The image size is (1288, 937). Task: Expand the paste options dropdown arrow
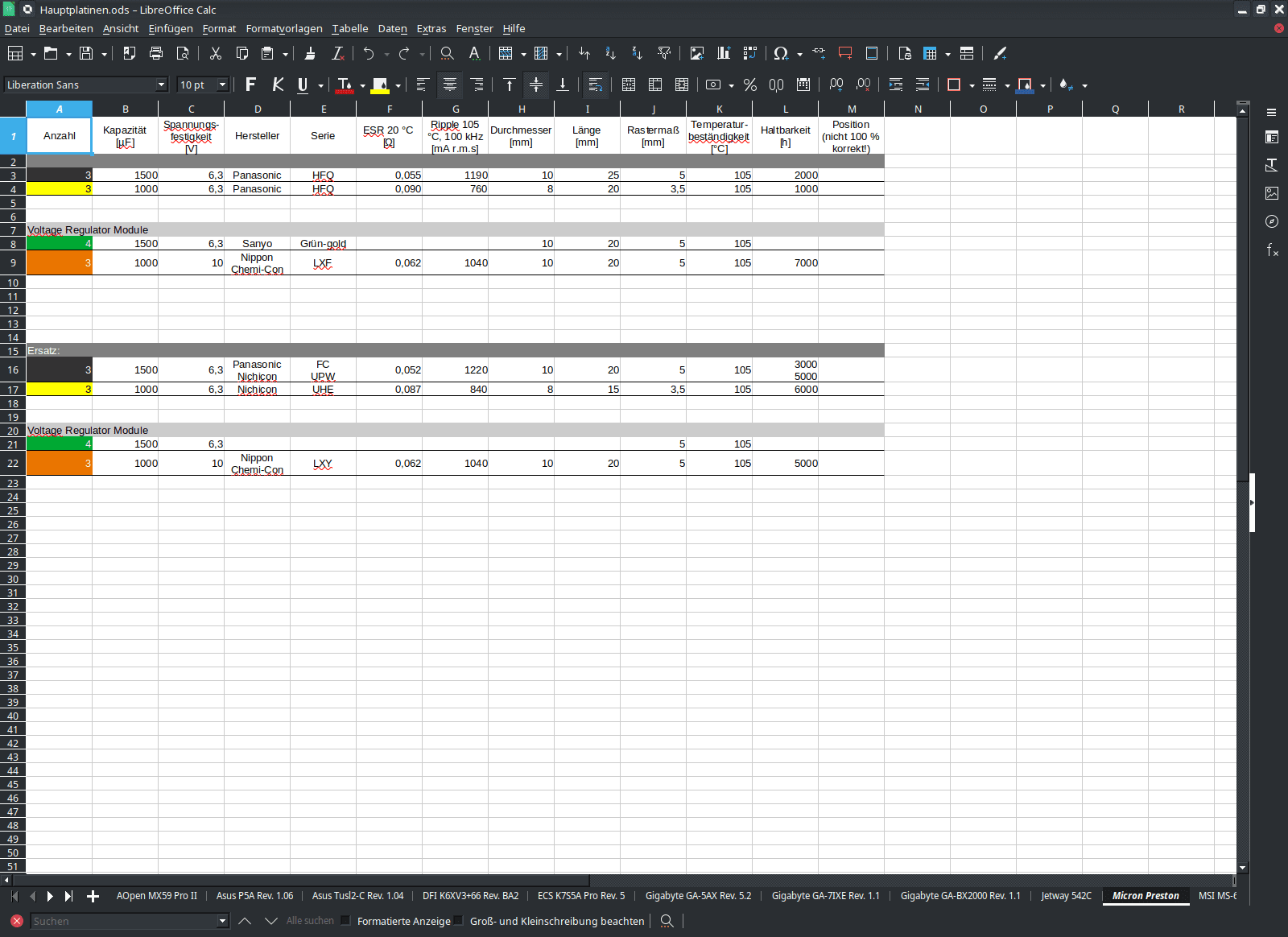285,54
